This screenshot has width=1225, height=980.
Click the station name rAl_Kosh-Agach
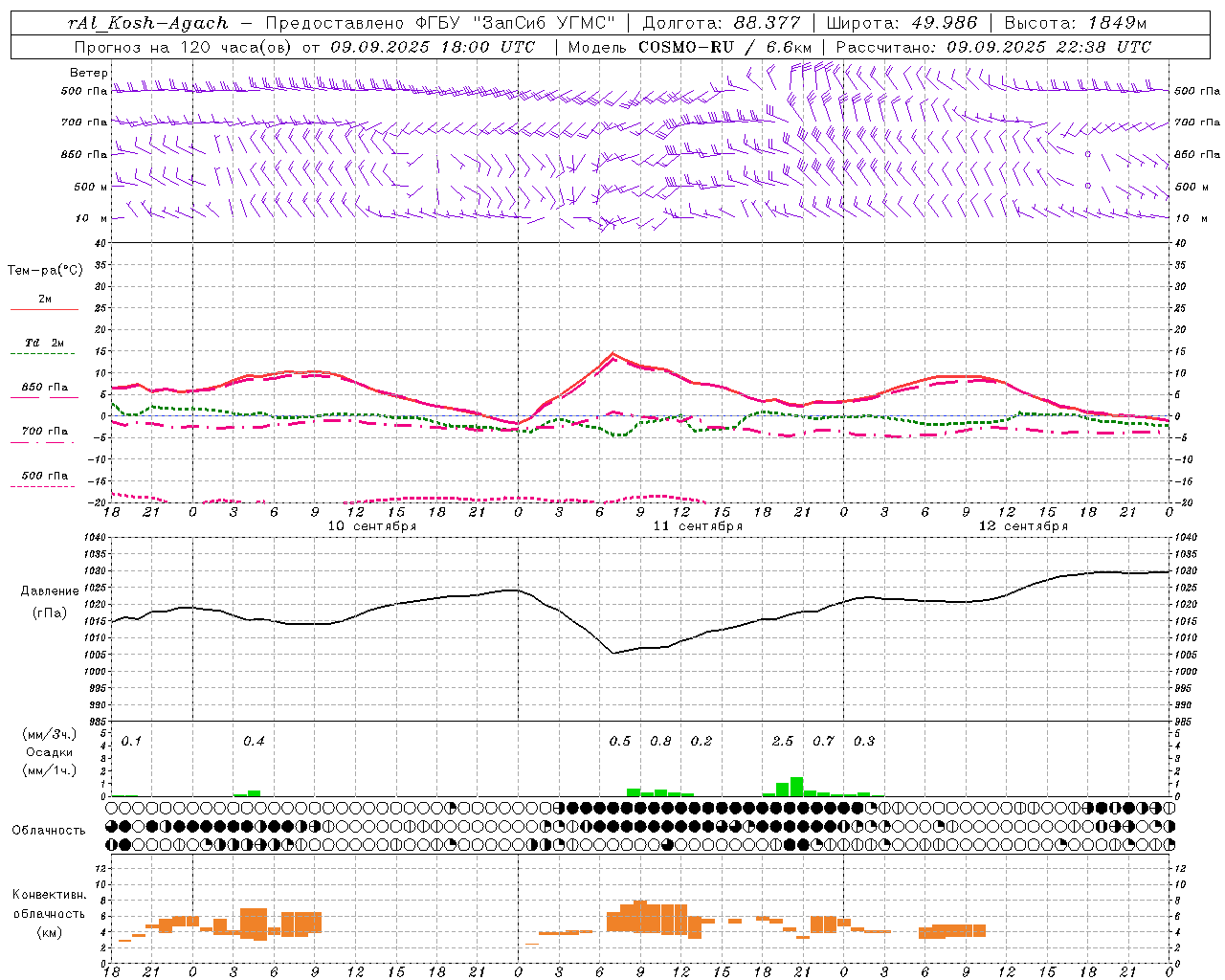148,23
